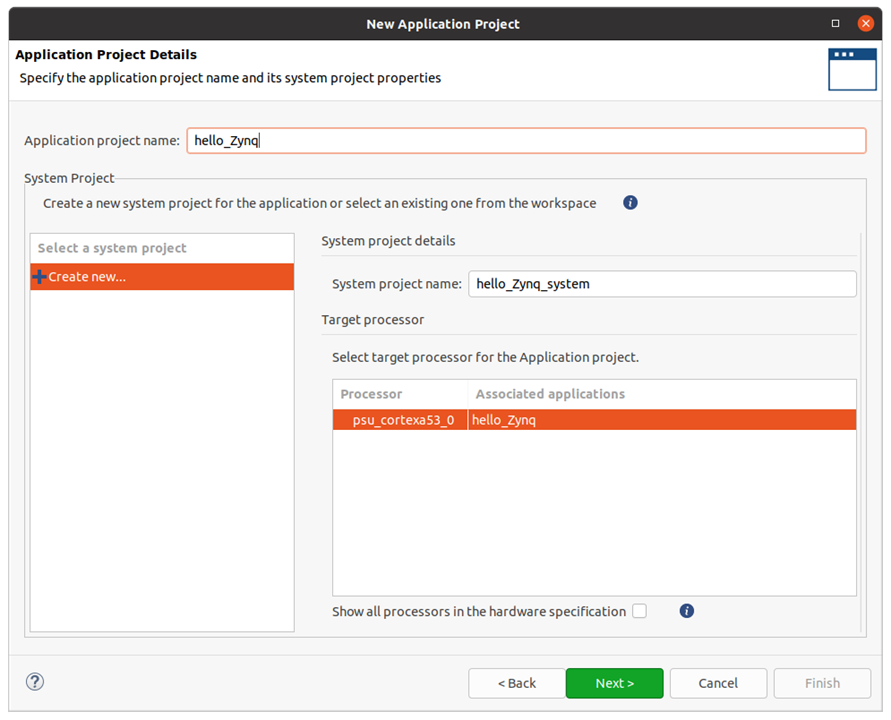Select the psu_cortexa53_0 processor cell

402,420
